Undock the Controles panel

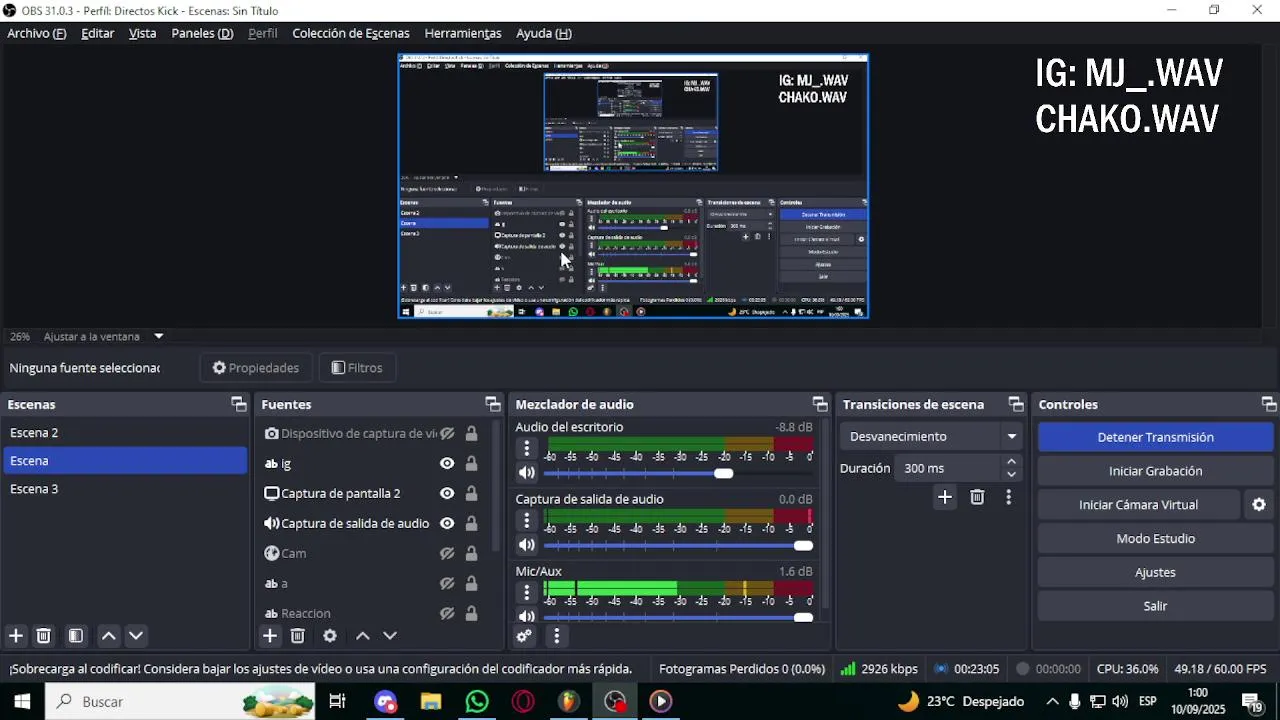(1269, 404)
